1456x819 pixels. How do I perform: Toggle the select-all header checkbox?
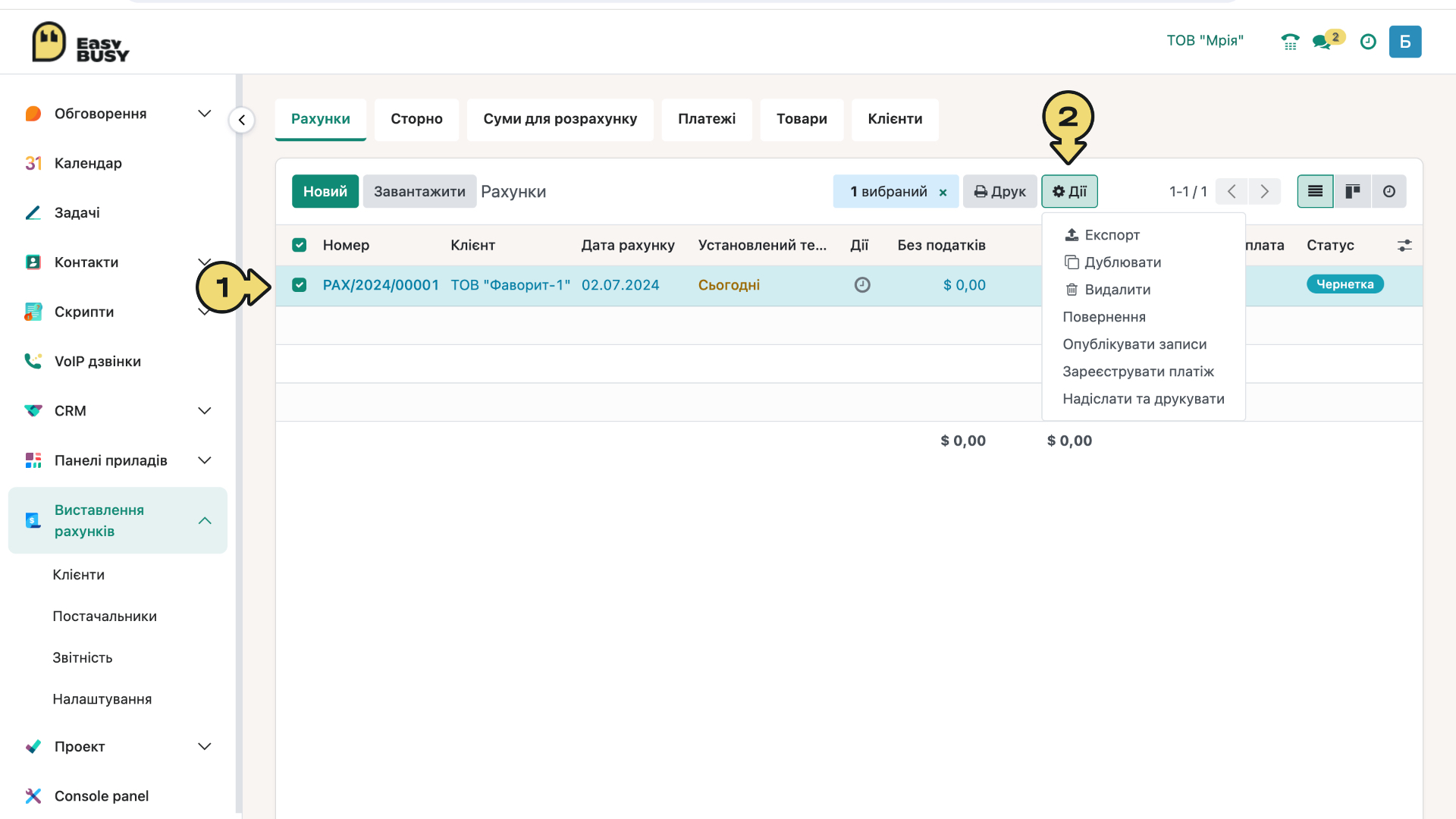tap(300, 245)
